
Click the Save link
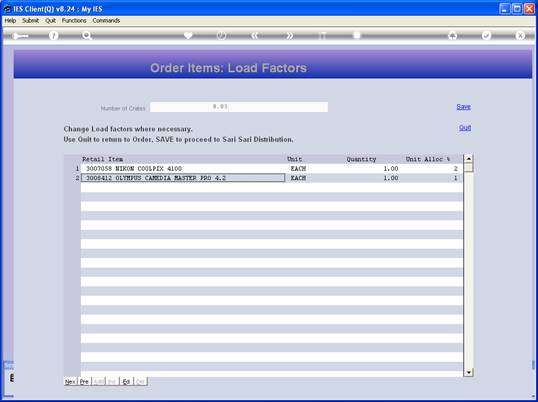click(x=463, y=107)
